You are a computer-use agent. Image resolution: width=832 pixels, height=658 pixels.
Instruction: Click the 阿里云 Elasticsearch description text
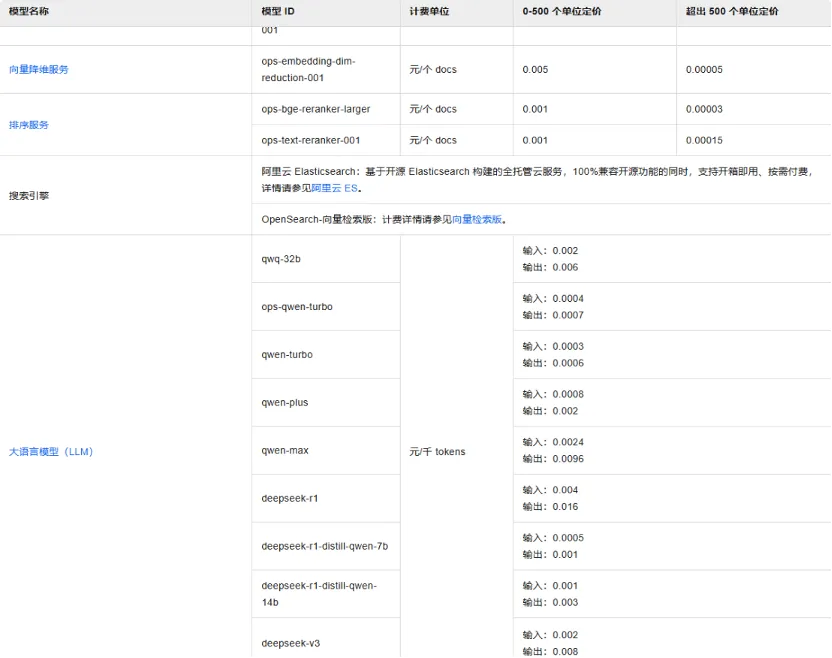click(x=537, y=180)
